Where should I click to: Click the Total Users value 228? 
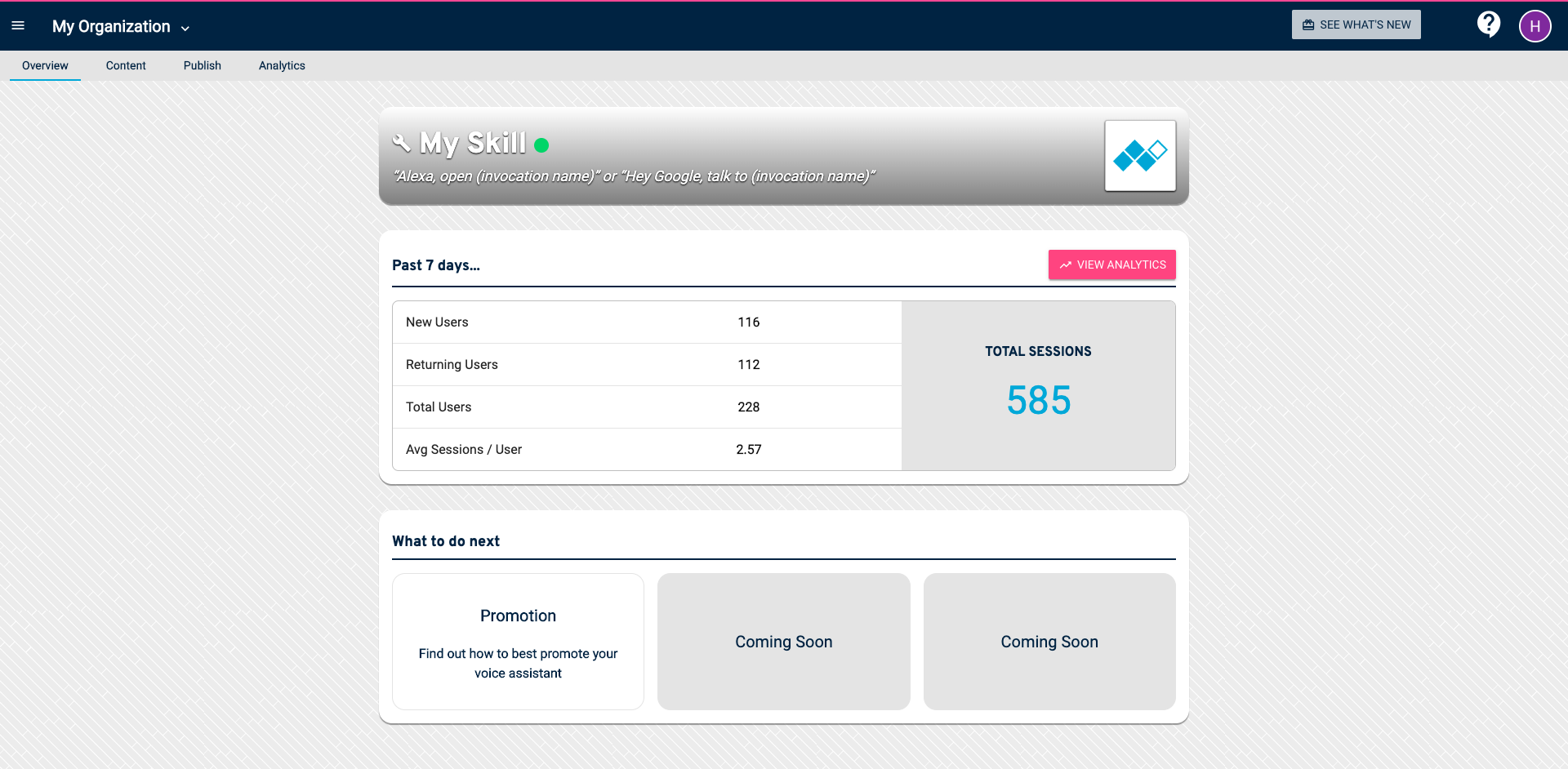click(x=749, y=407)
